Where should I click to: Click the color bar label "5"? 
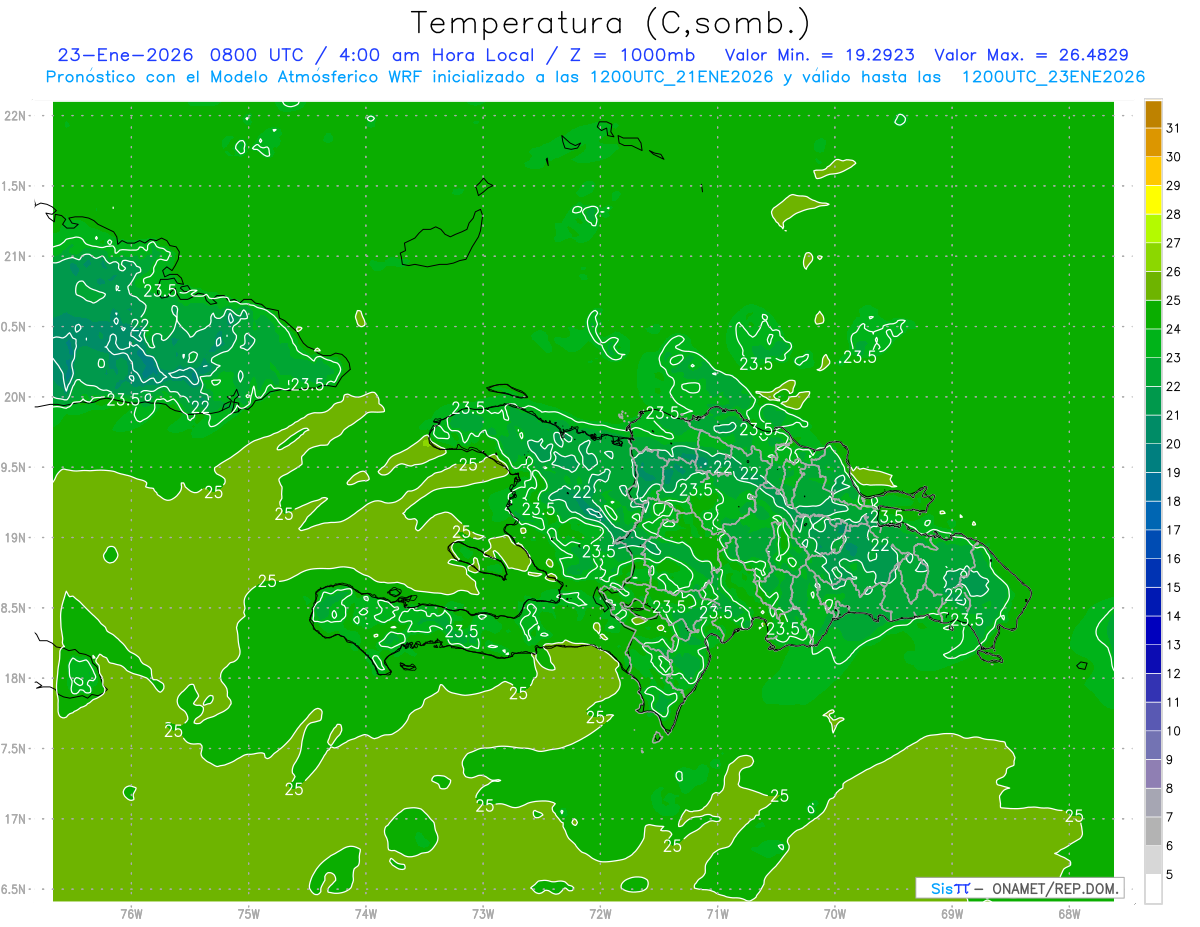tap(1170, 874)
